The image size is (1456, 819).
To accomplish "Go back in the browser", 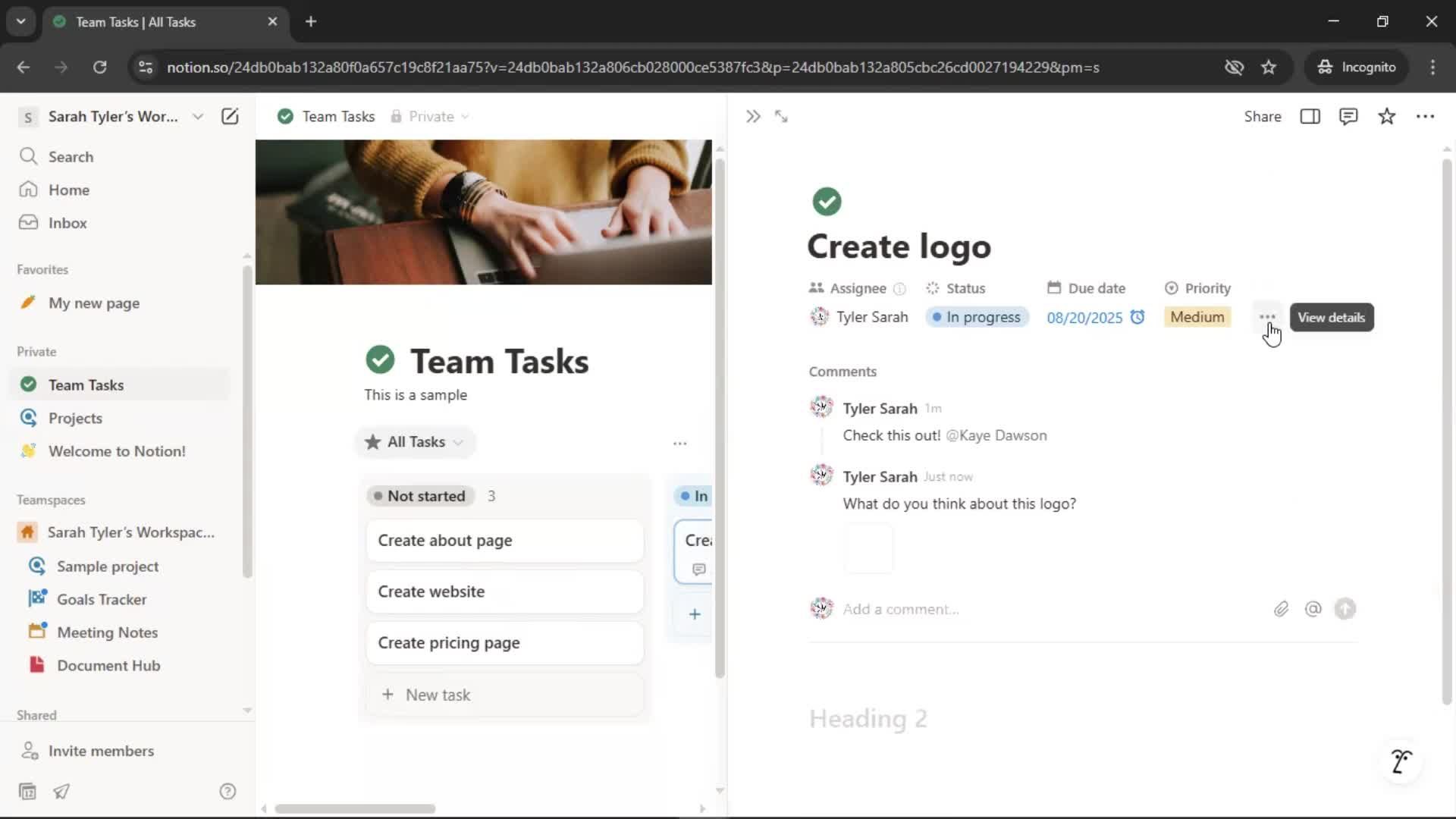I will click(24, 67).
